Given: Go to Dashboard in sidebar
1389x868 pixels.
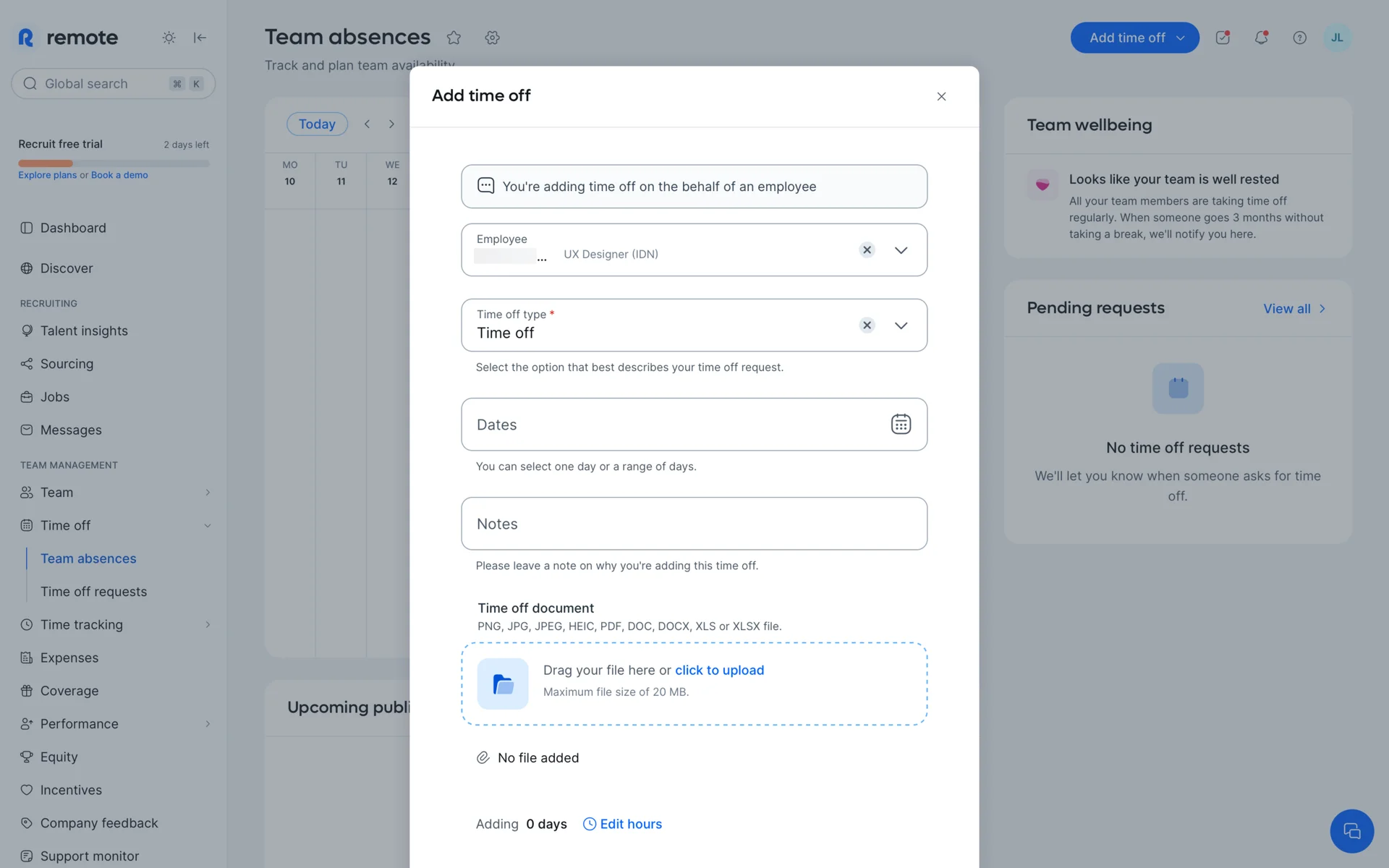Looking at the screenshot, I should 73,228.
